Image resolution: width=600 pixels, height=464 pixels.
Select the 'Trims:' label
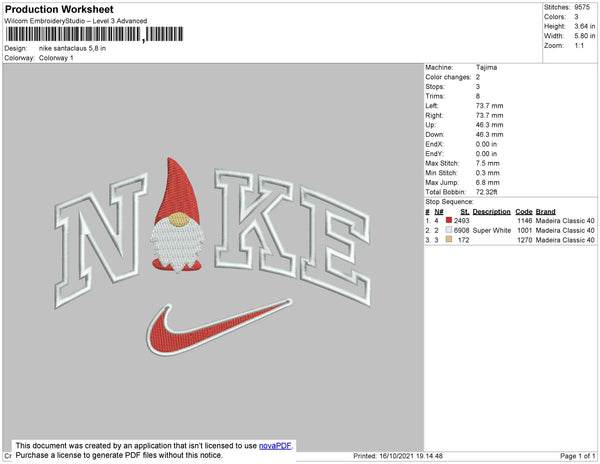pyautogui.click(x=435, y=96)
